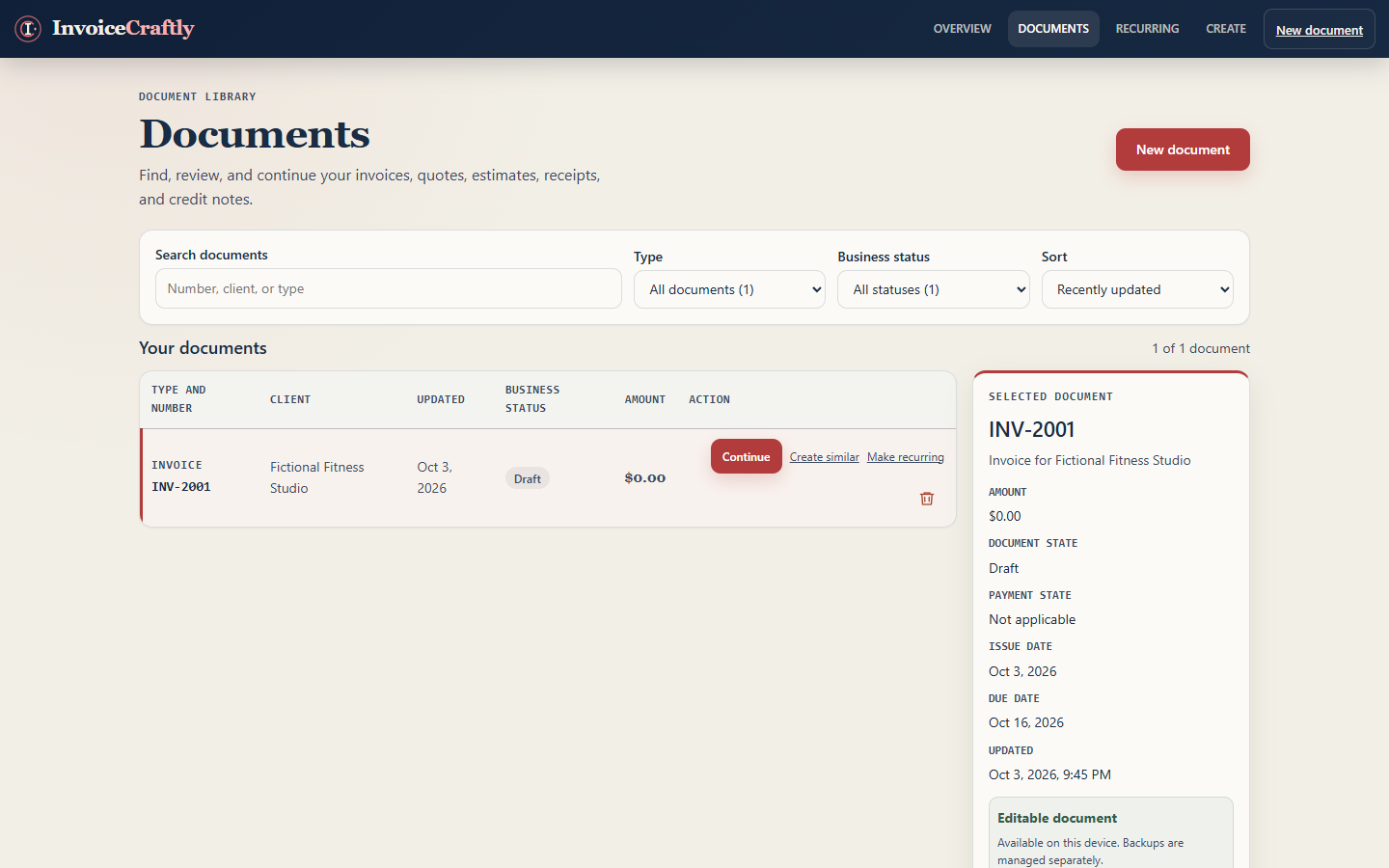1389x868 pixels.
Task: Click the Draft status badge in the row
Action: click(x=528, y=478)
